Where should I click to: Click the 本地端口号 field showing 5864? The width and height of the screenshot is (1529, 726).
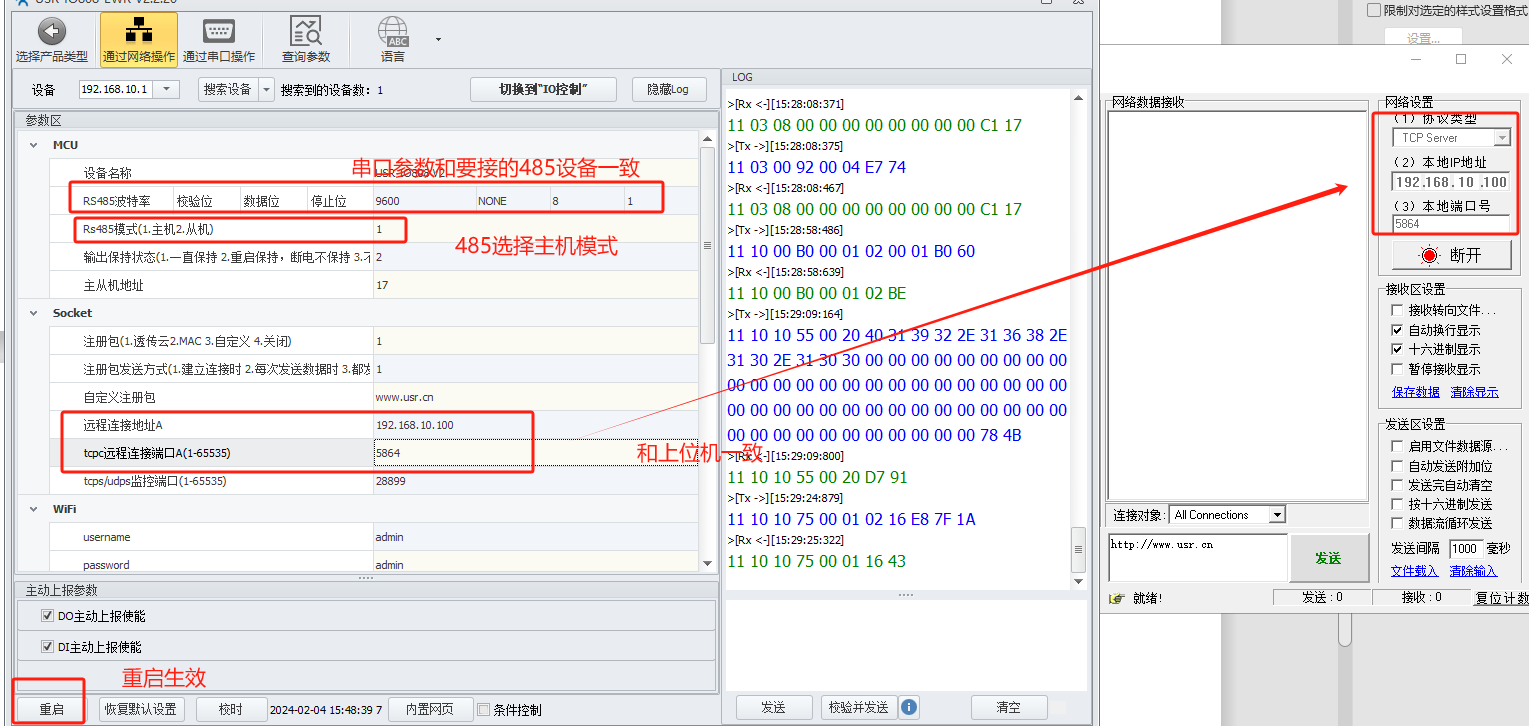tap(1451, 224)
